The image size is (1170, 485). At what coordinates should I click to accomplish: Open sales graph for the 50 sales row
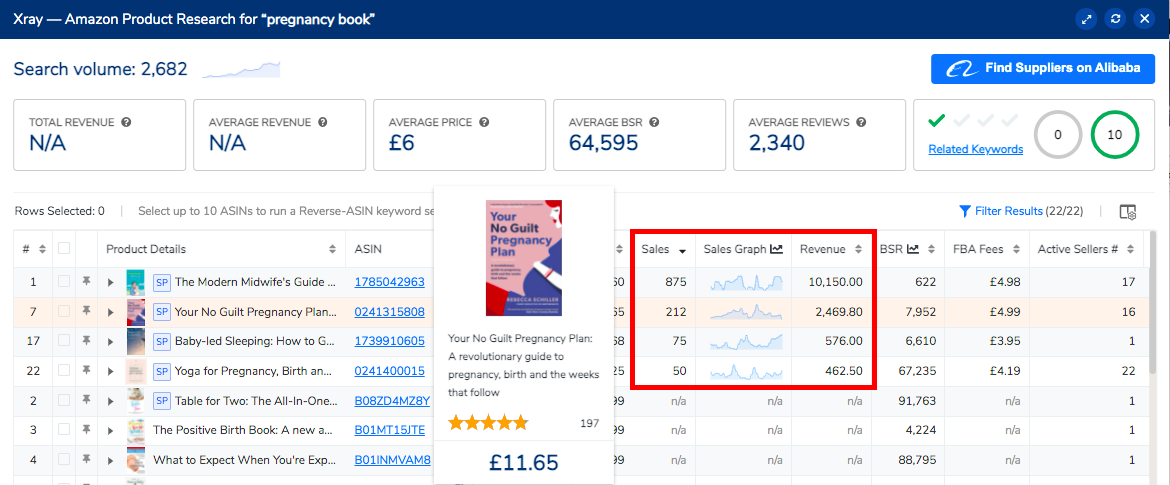pos(746,371)
